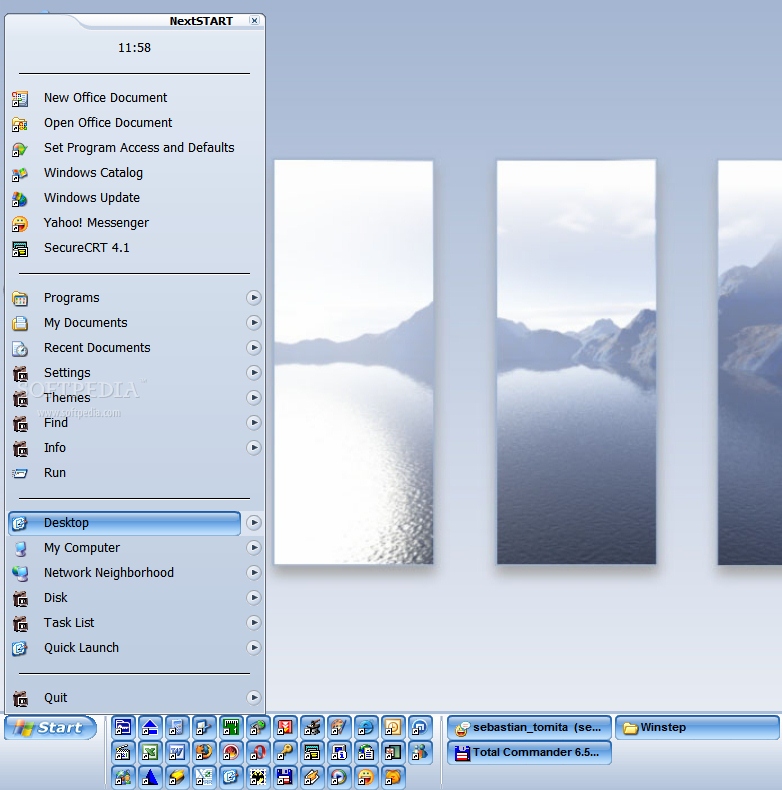Viewport: 782px width, 790px height.
Task: Launch the calculator shortcut icon
Action: point(177,727)
